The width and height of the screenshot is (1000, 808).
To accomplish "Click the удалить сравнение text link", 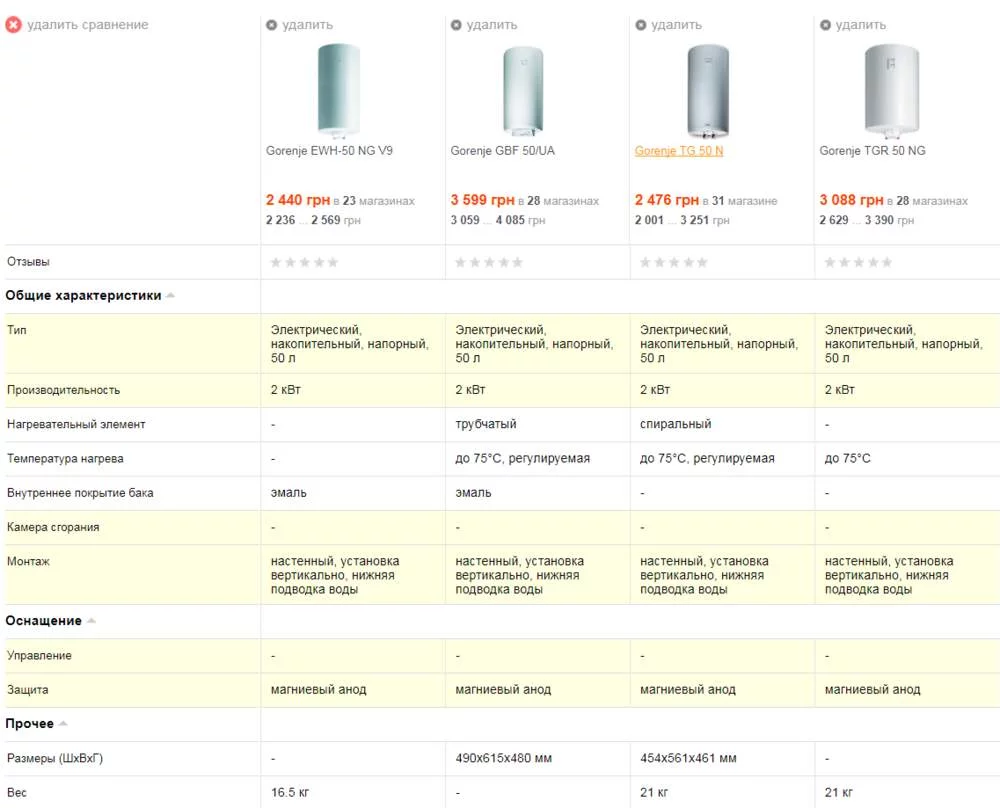I will pyautogui.click(x=88, y=25).
